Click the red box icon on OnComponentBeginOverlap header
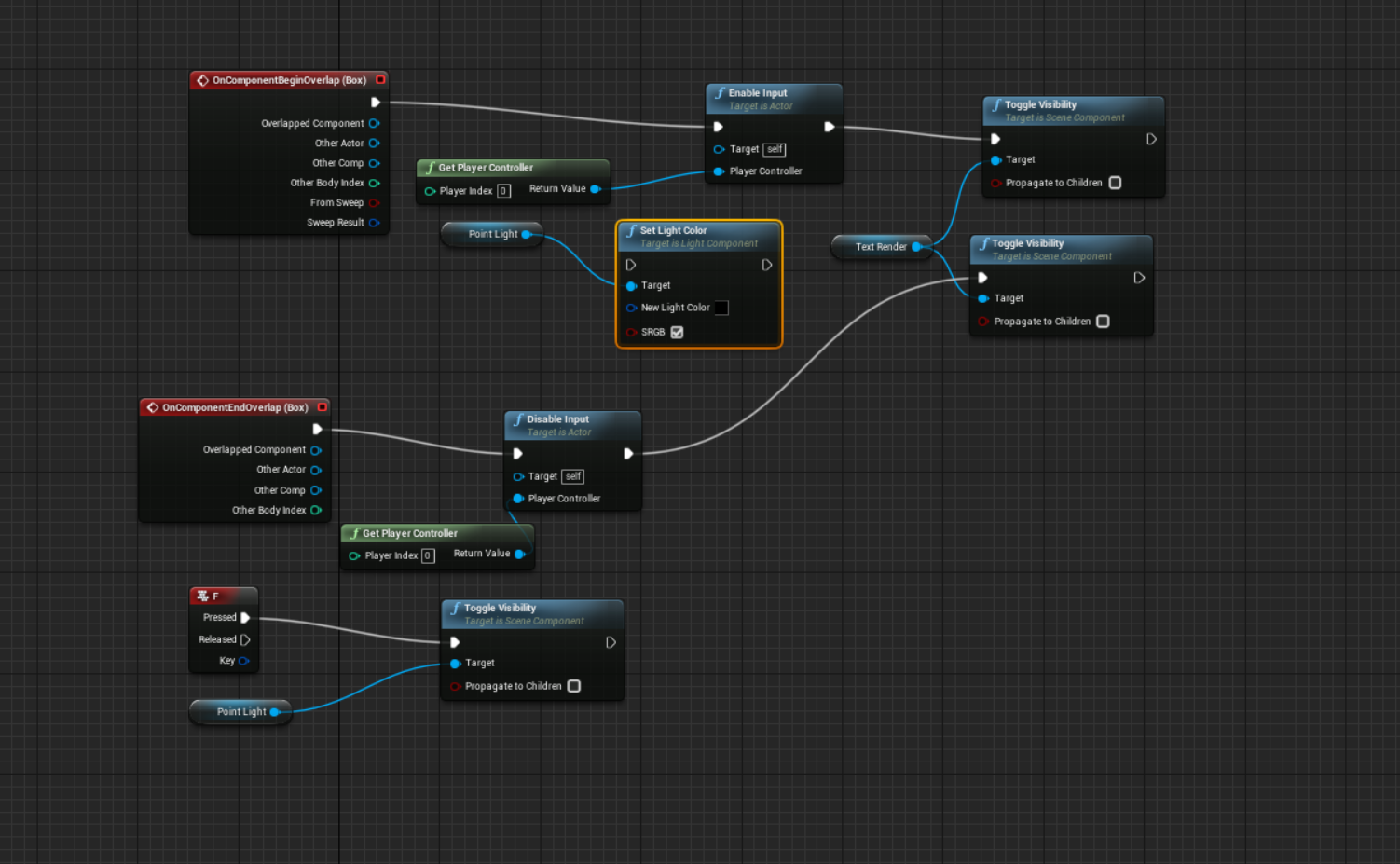 pyautogui.click(x=380, y=79)
